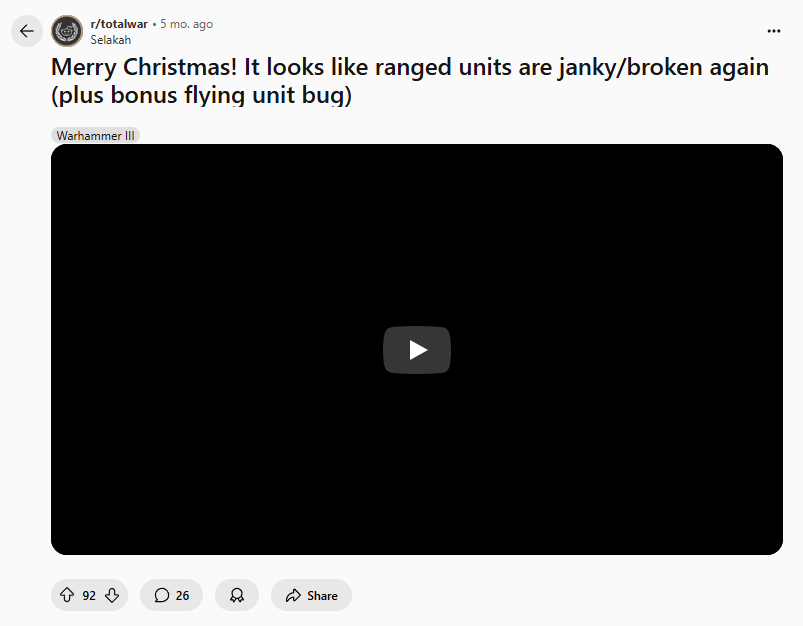Filter by the Warhammer III flair tag
This screenshot has height=626, width=803.
[x=95, y=136]
